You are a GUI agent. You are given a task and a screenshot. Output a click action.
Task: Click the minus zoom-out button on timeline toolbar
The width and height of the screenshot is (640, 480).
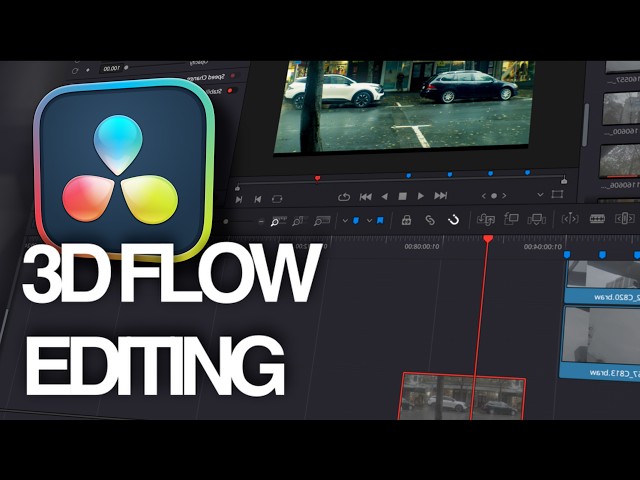(261, 221)
